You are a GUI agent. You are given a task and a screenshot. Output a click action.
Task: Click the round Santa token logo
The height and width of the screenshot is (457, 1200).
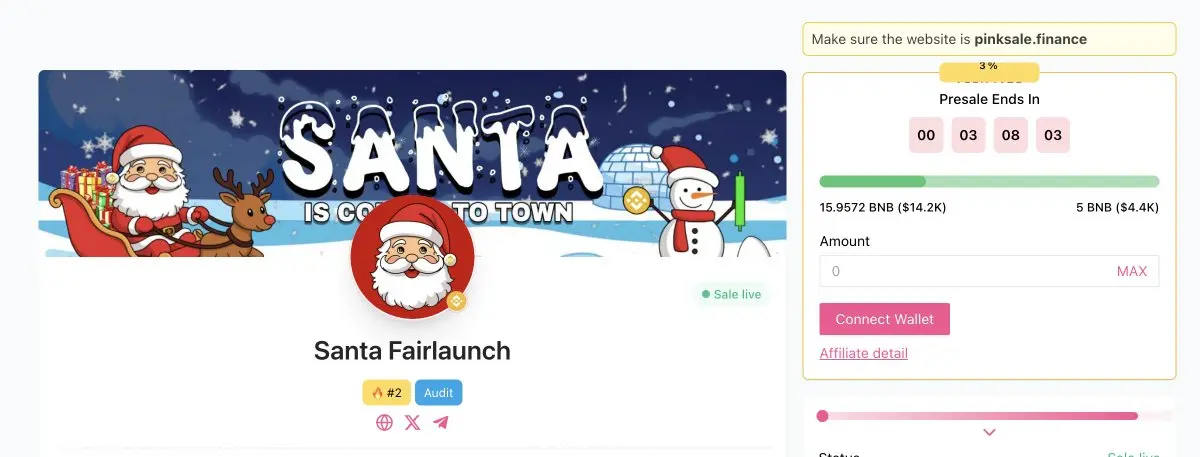[x=412, y=257]
